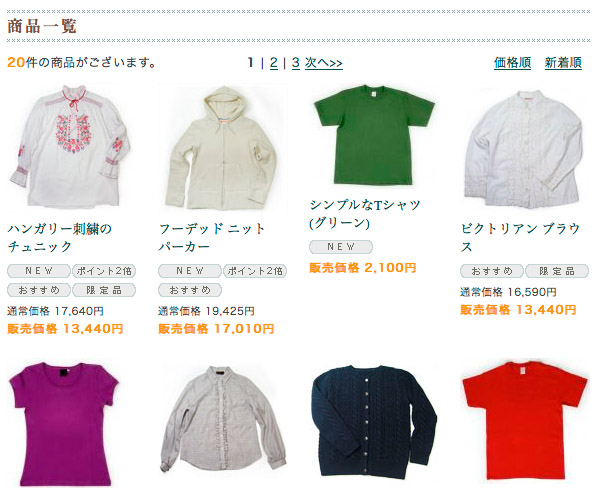This screenshot has height=488, width=604.
Task: View the navy cable-knit cardigan image
Action: click(374, 422)
